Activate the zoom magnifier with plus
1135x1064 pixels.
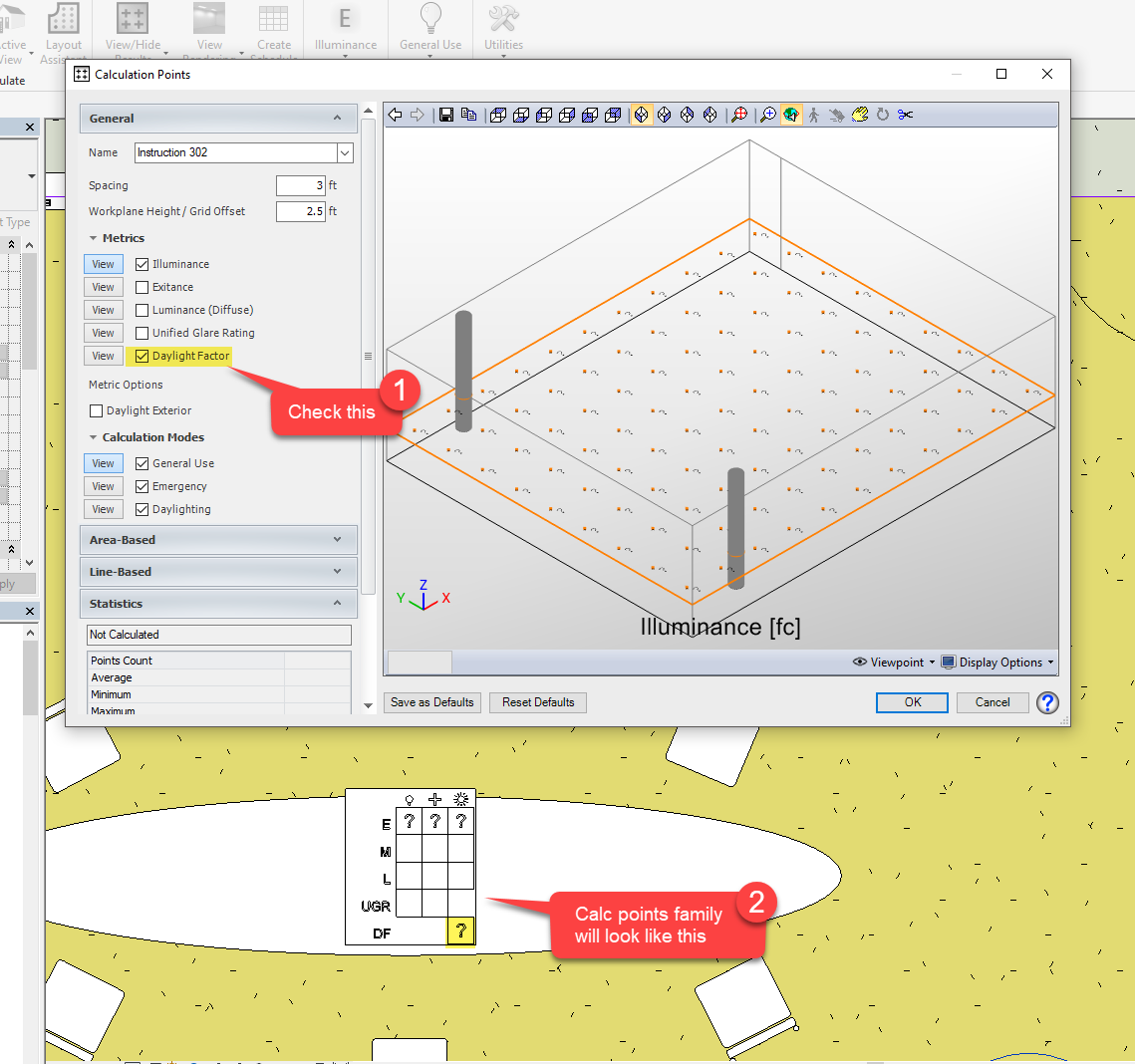[768, 115]
